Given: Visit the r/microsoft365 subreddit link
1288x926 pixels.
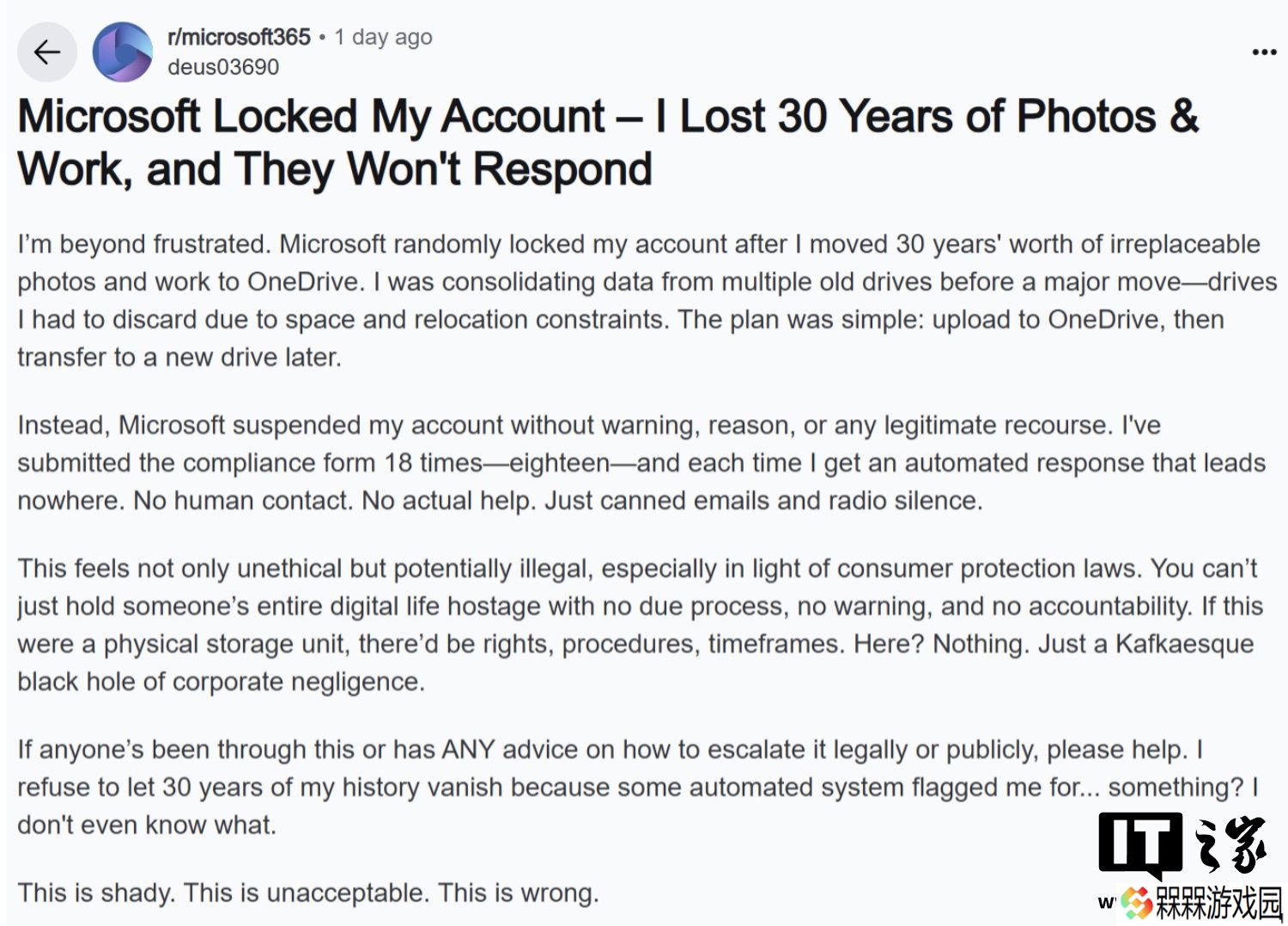Looking at the screenshot, I should (239, 37).
